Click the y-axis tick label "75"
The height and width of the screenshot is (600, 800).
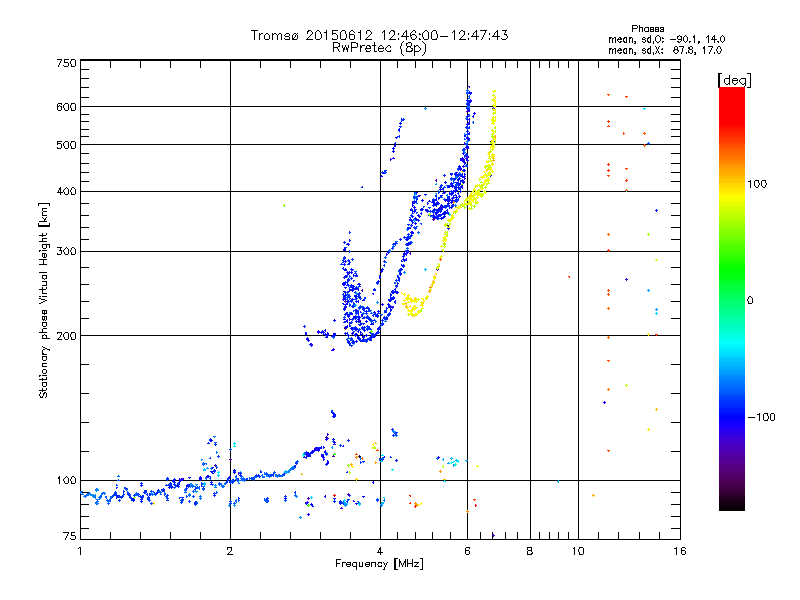70,536
